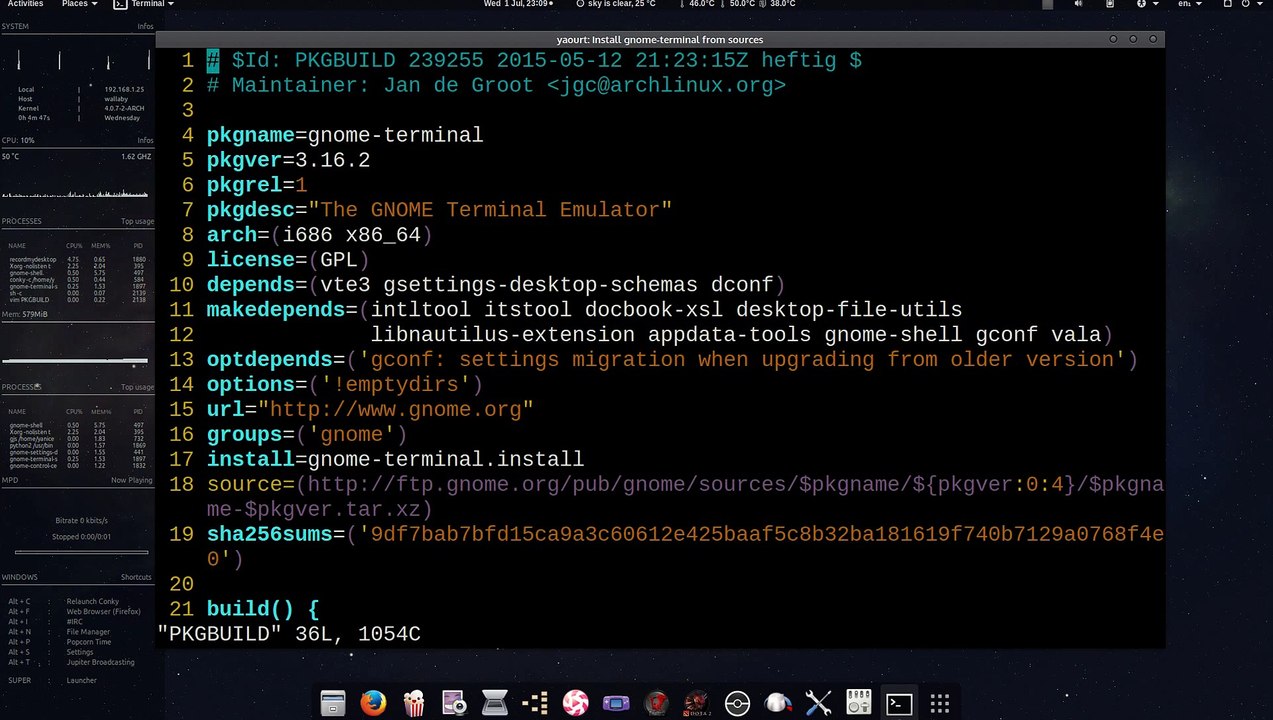Click the 46.0°C temperature sensor indicator
This screenshot has height=720, width=1273.
(x=697, y=4)
